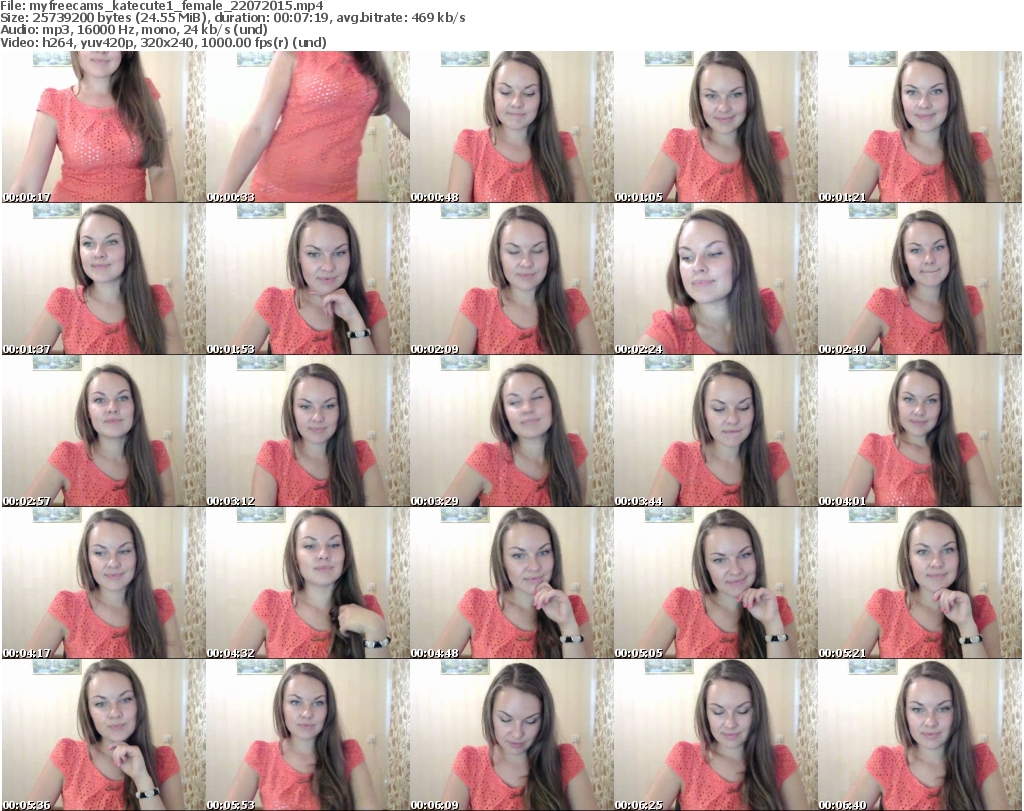Image resolution: width=1024 pixels, height=811 pixels.
Task: Click the Audio mp3 info line
Action: click(x=134, y=30)
